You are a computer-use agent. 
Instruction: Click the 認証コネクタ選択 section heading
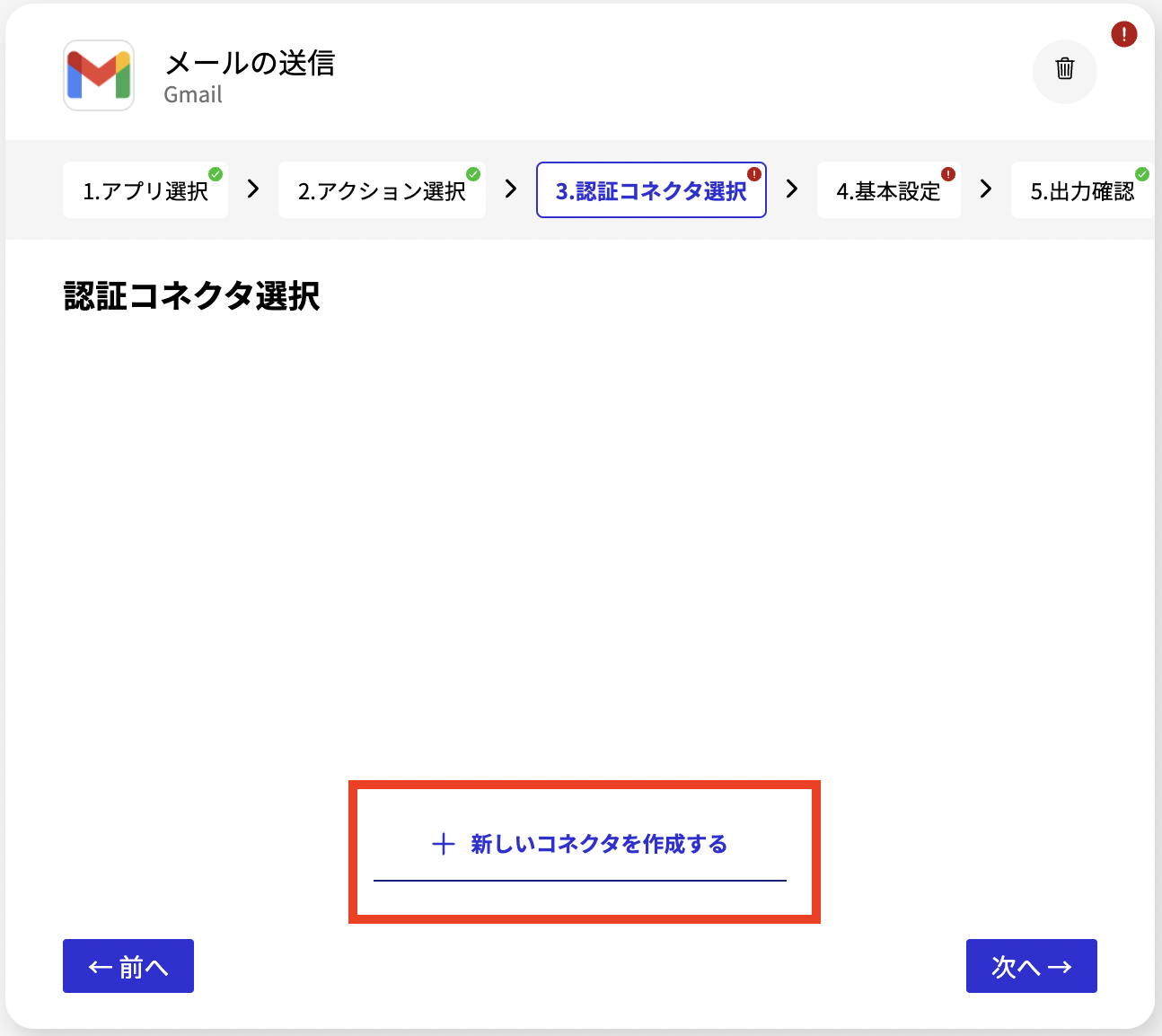click(x=192, y=296)
